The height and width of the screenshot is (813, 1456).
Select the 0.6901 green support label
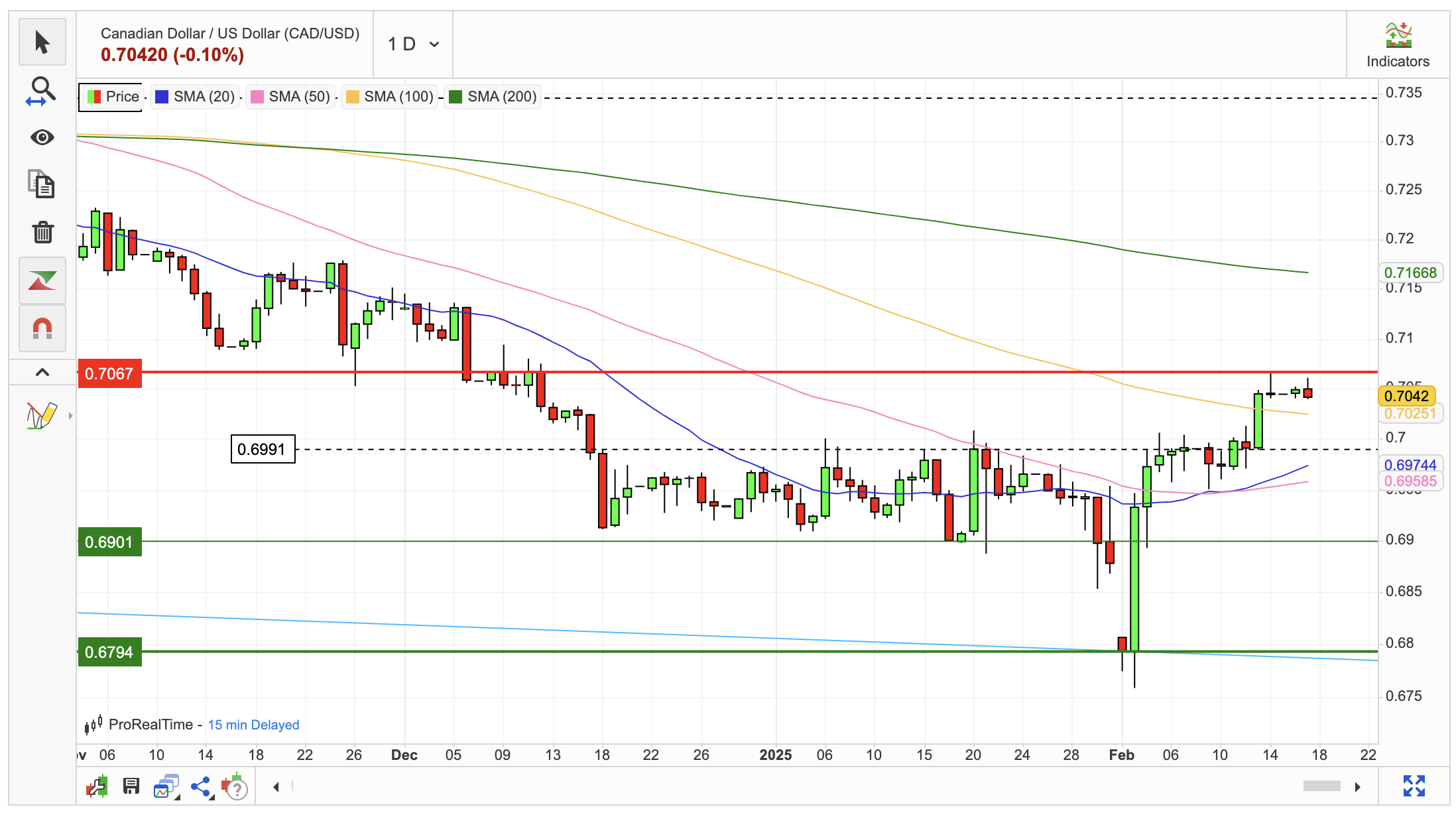coord(109,542)
